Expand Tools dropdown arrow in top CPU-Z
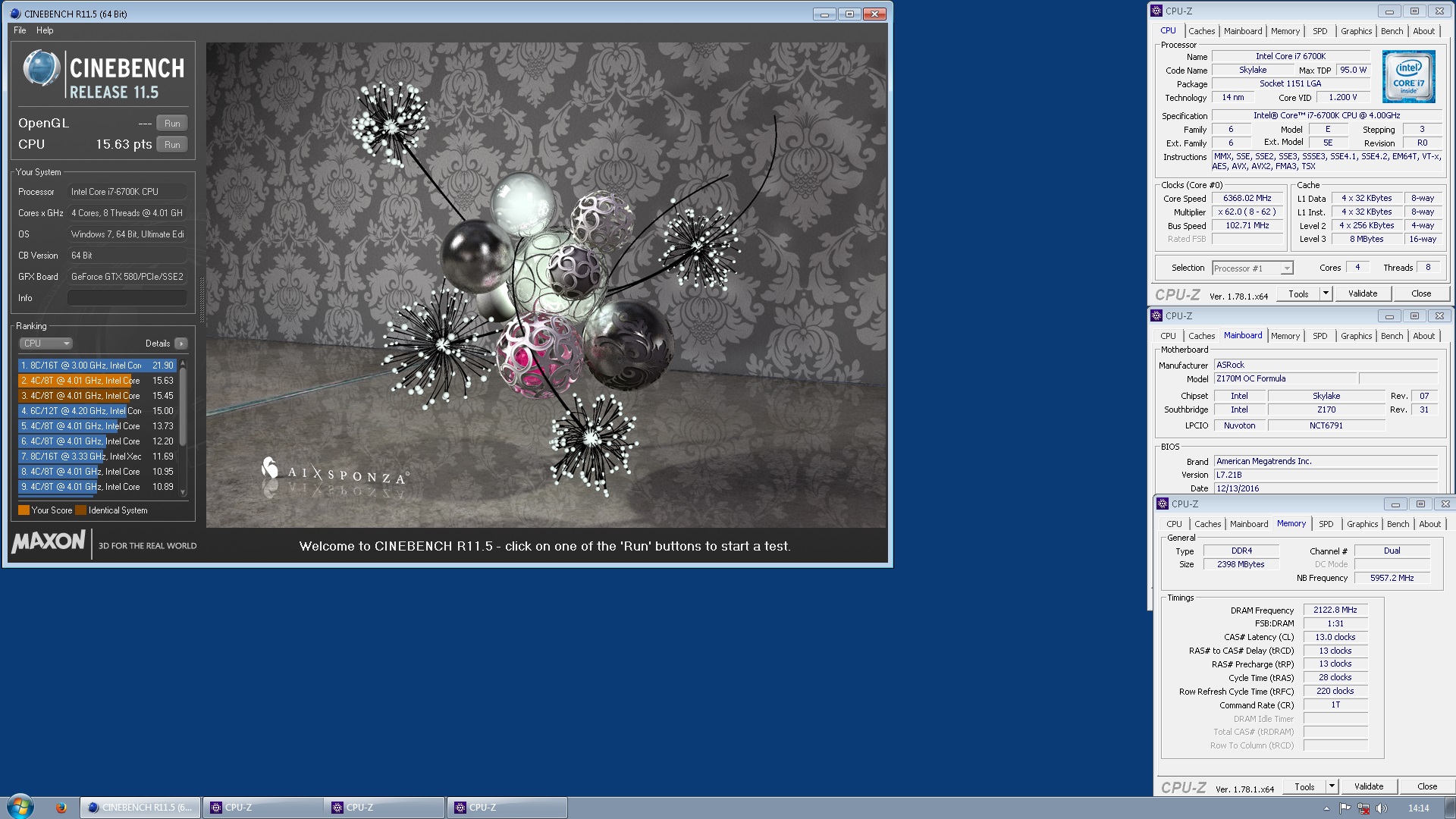Viewport: 1456px width, 819px height. pyautogui.click(x=1326, y=294)
